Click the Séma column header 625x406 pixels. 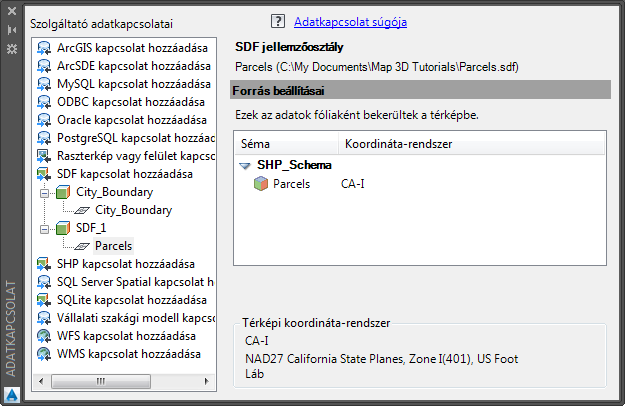click(x=256, y=144)
